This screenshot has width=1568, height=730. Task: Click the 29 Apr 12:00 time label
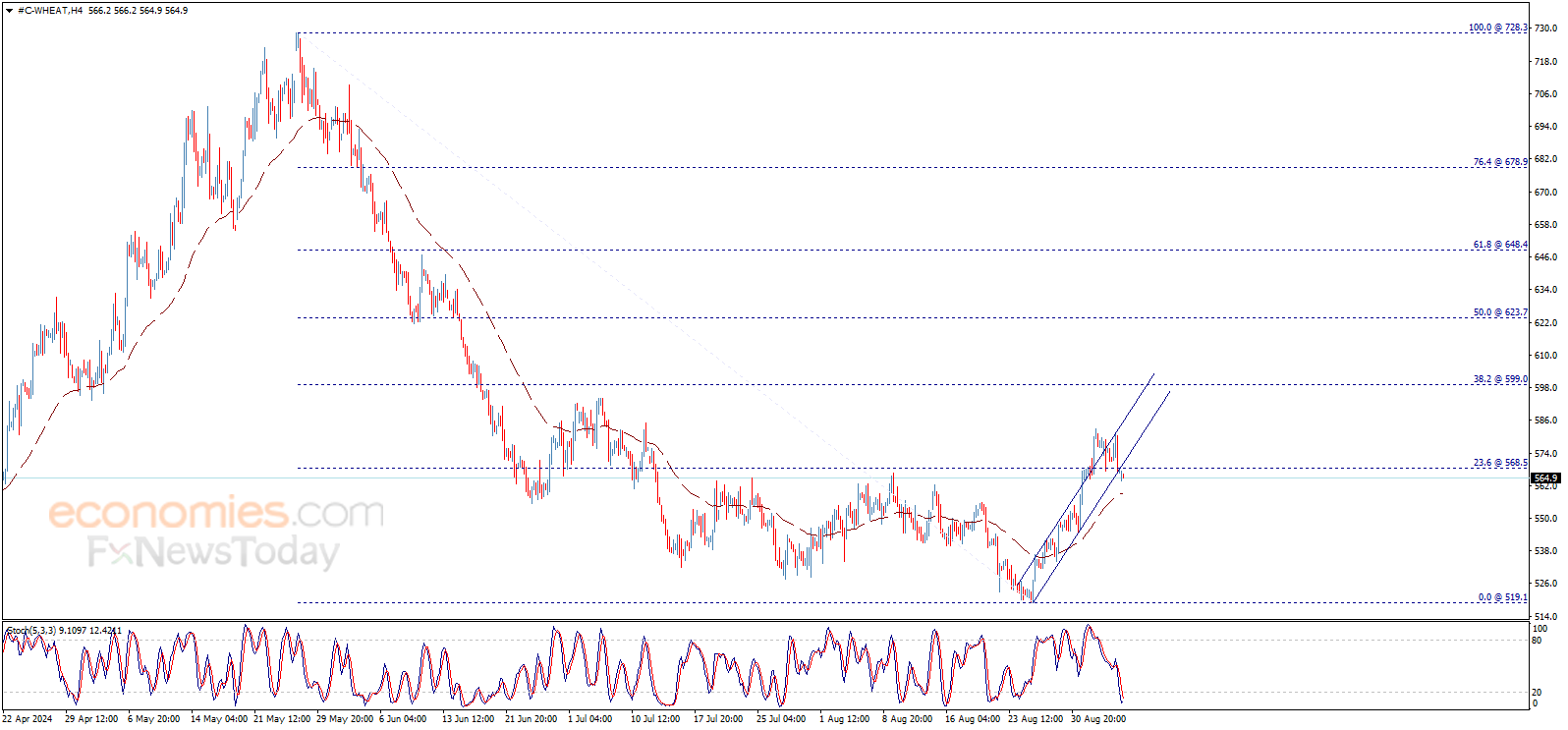[91, 719]
